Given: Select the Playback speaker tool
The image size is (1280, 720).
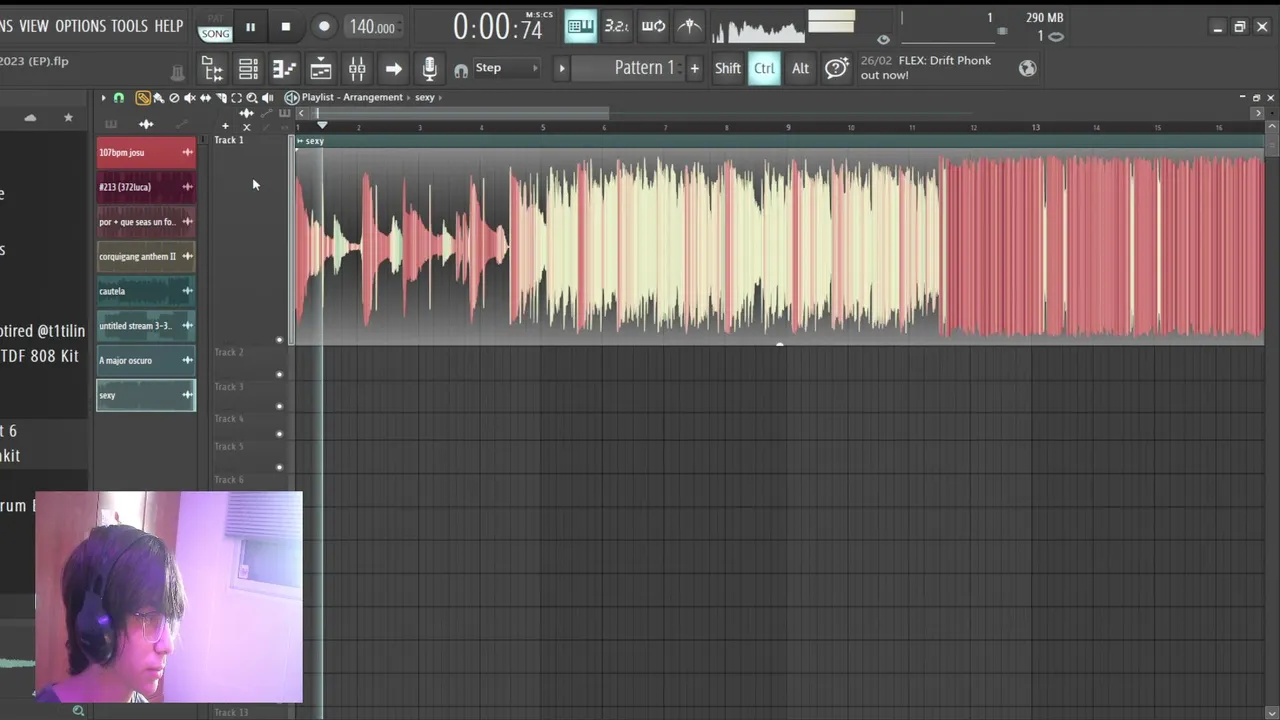Looking at the screenshot, I should tap(267, 98).
